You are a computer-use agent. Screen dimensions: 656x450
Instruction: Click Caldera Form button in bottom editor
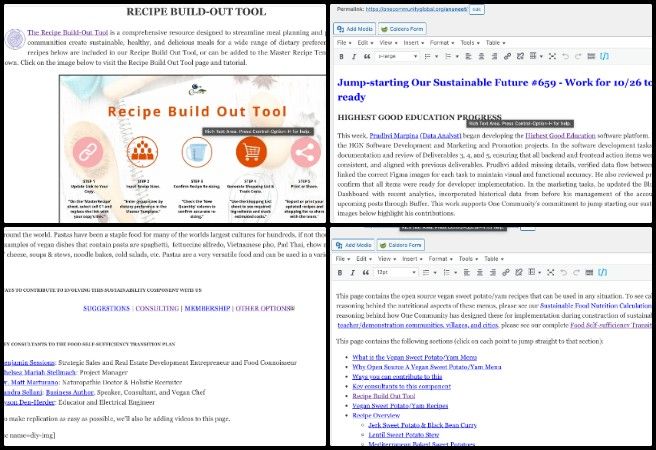pos(400,244)
